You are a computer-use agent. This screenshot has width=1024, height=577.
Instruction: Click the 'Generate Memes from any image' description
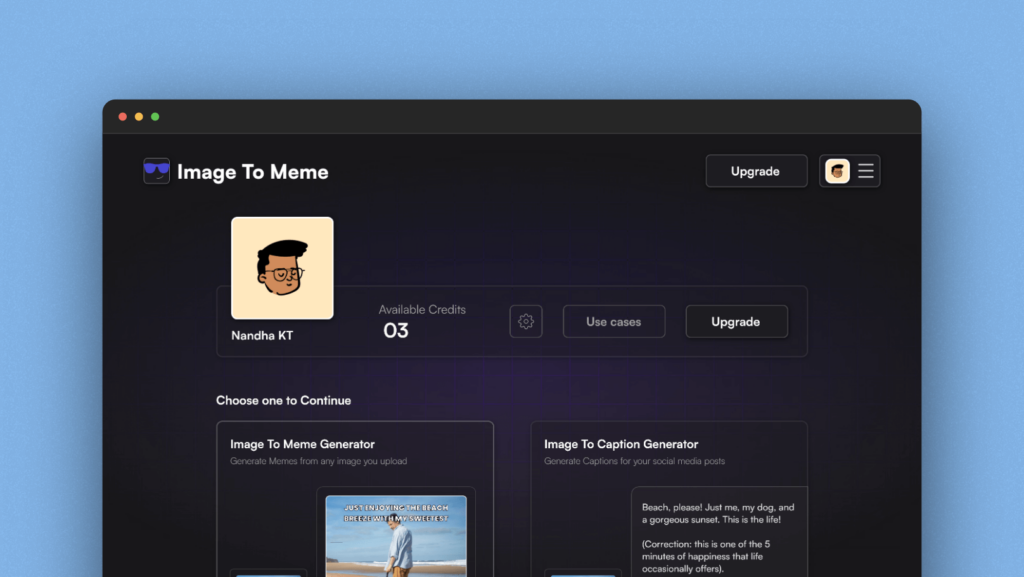[318, 461]
